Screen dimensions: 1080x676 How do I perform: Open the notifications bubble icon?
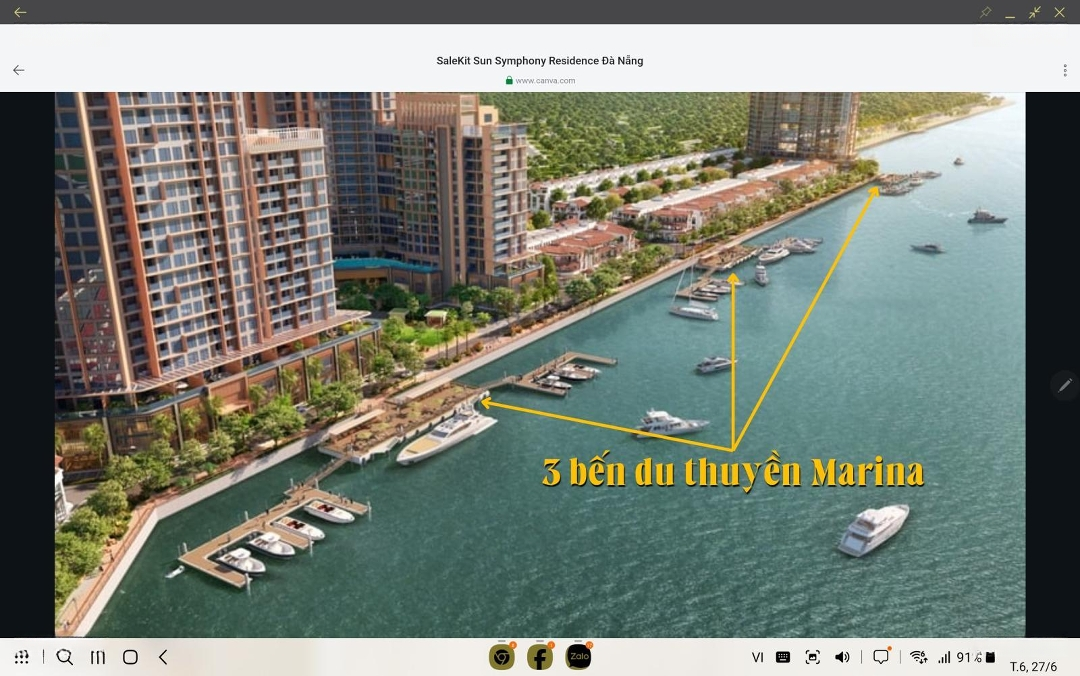pos(881,657)
